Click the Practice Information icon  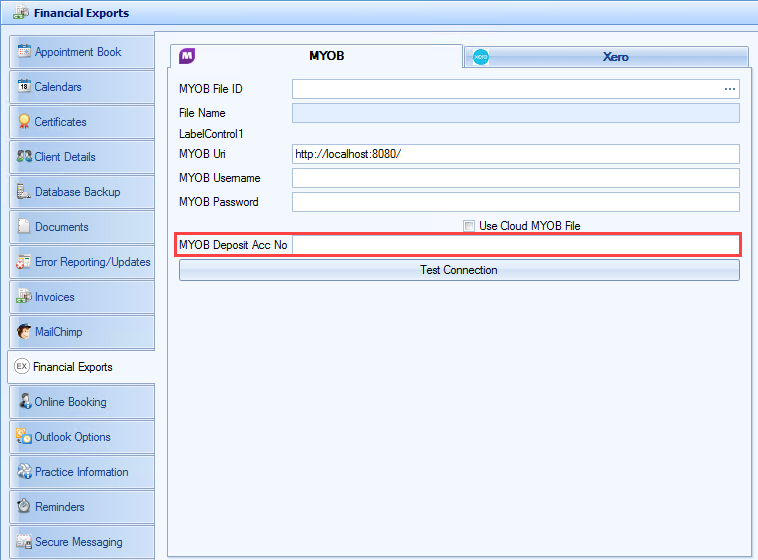point(24,471)
